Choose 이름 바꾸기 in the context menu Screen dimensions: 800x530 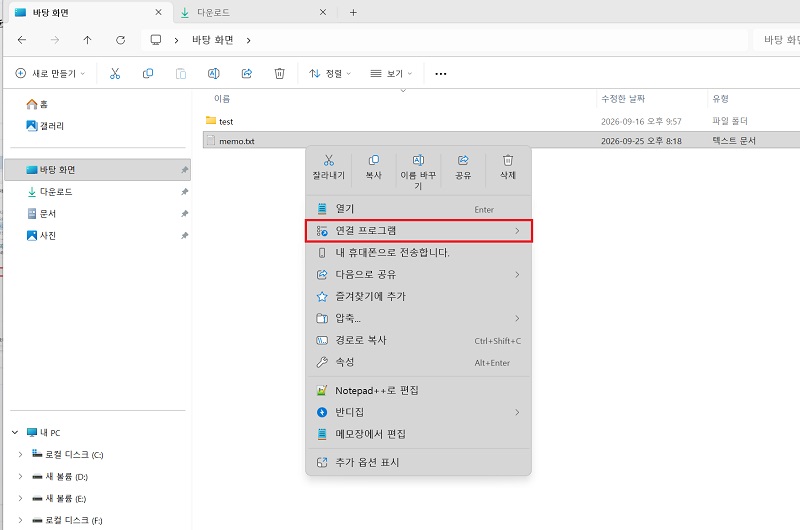(418, 172)
